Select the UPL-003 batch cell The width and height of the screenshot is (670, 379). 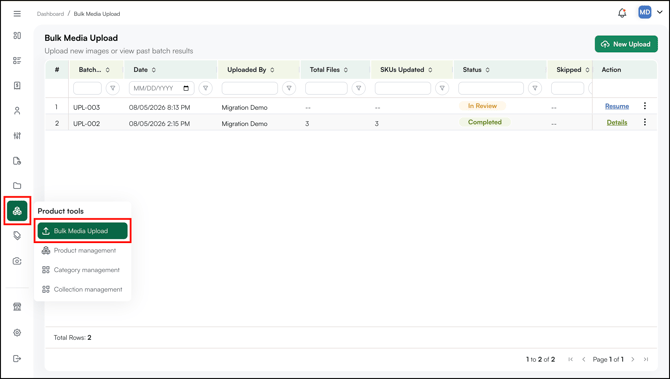click(x=86, y=107)
